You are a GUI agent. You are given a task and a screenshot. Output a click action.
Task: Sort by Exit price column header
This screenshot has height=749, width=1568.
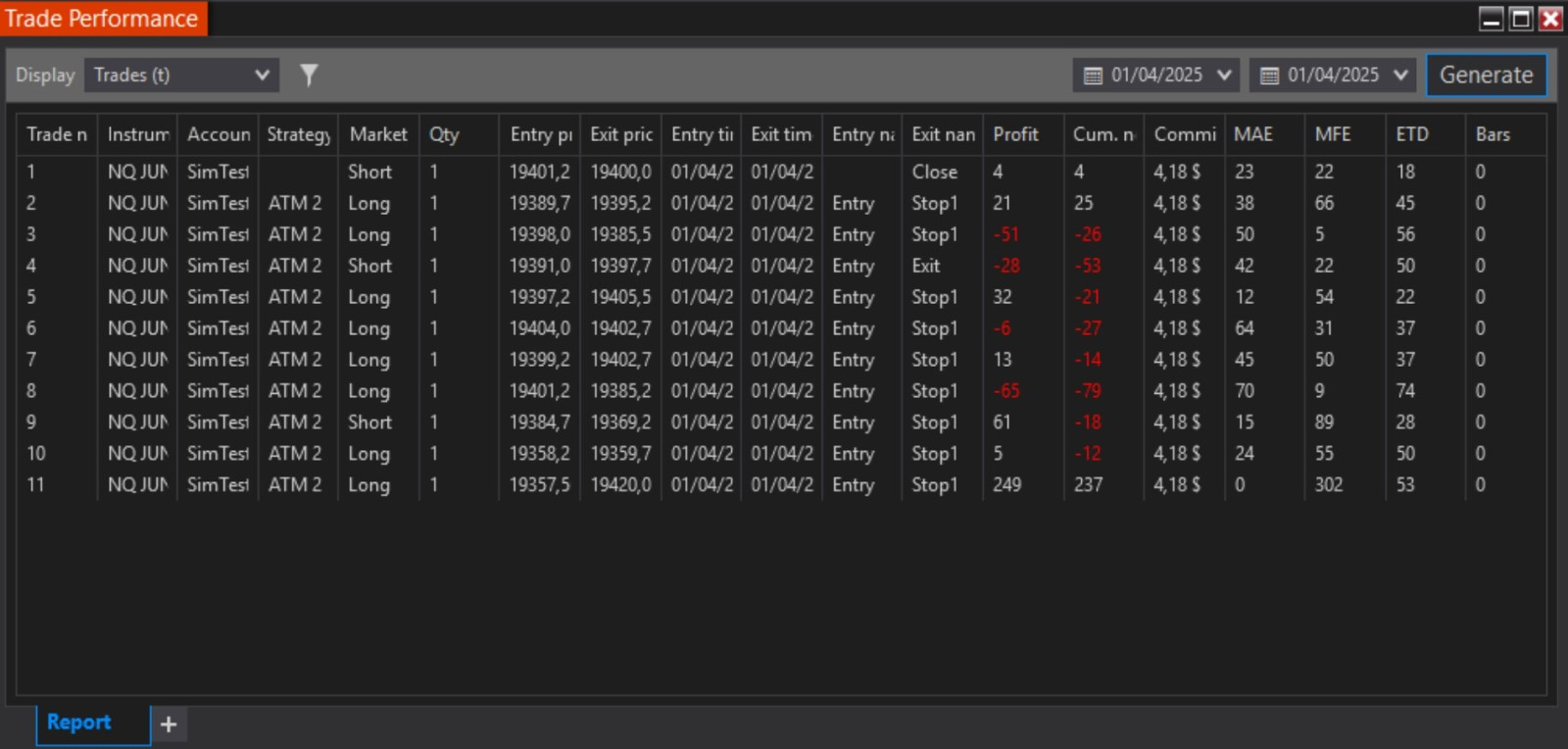point(620,134)
